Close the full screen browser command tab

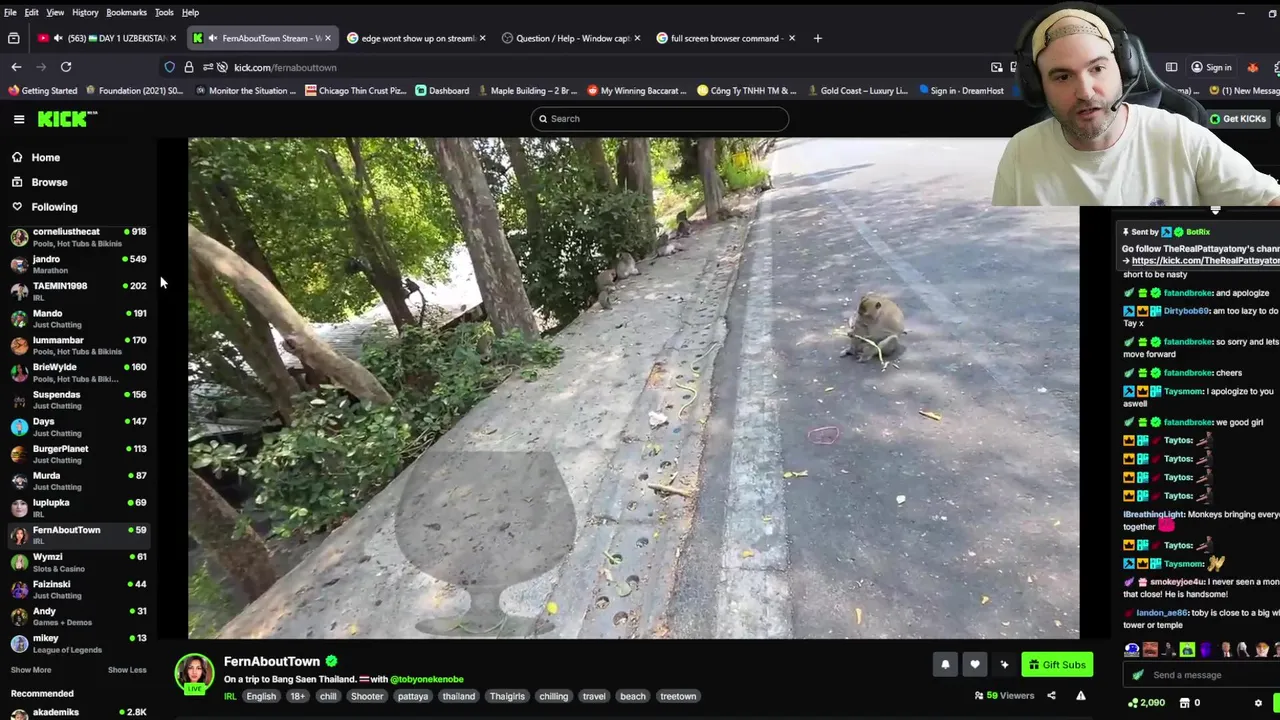pos(791,38)
